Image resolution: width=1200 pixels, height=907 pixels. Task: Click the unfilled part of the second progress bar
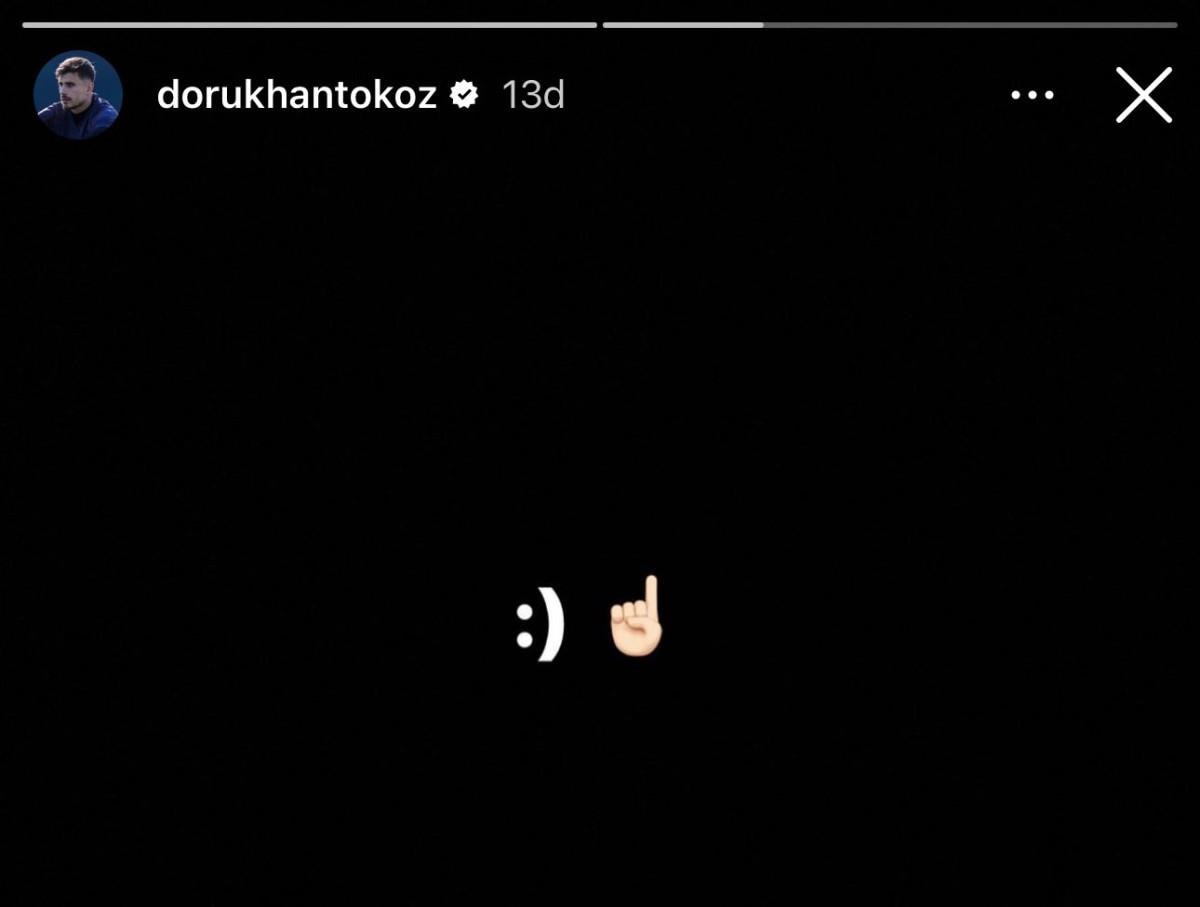[971, 25]
